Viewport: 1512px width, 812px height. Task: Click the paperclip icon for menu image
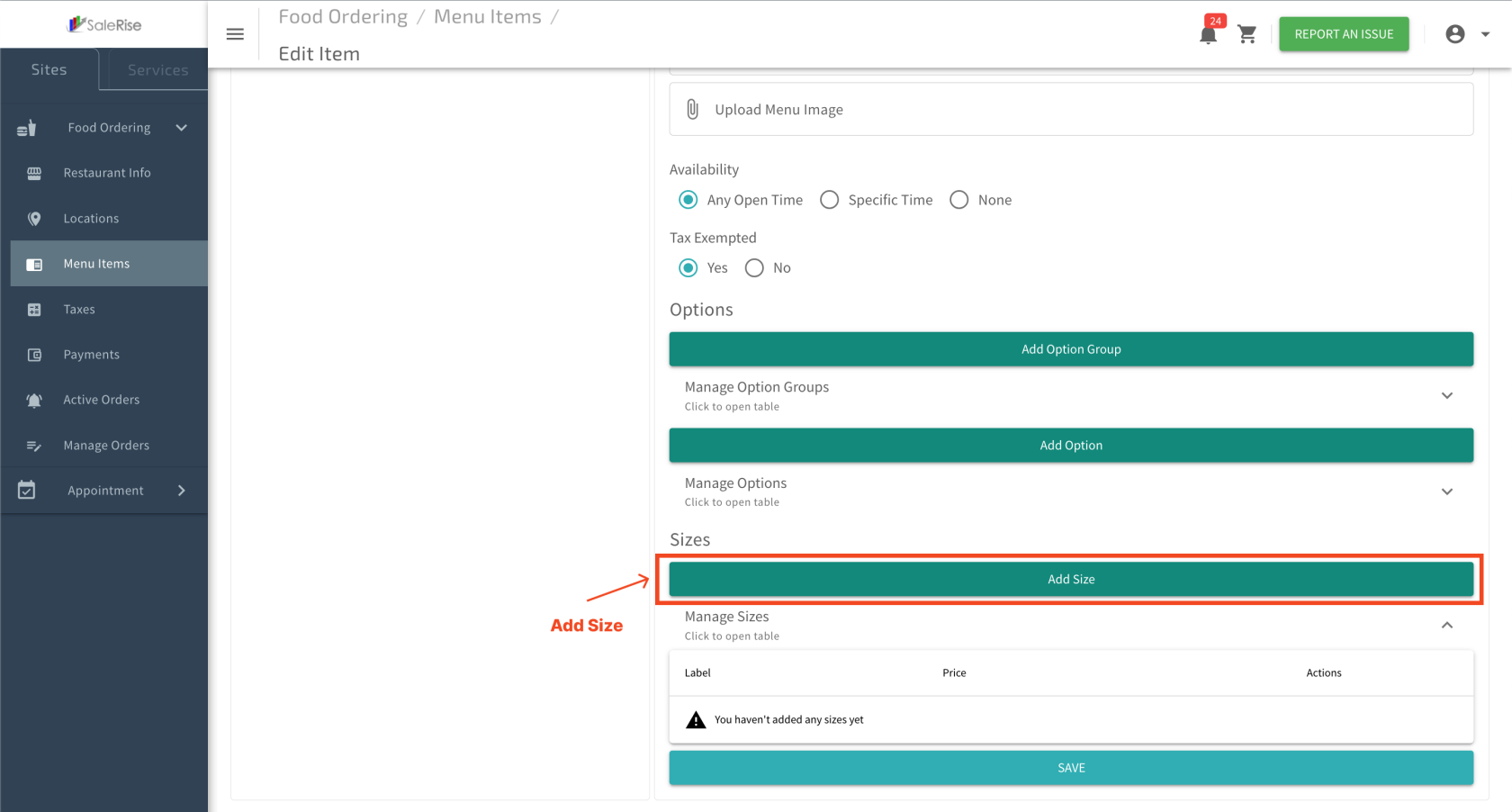[692, 109]
